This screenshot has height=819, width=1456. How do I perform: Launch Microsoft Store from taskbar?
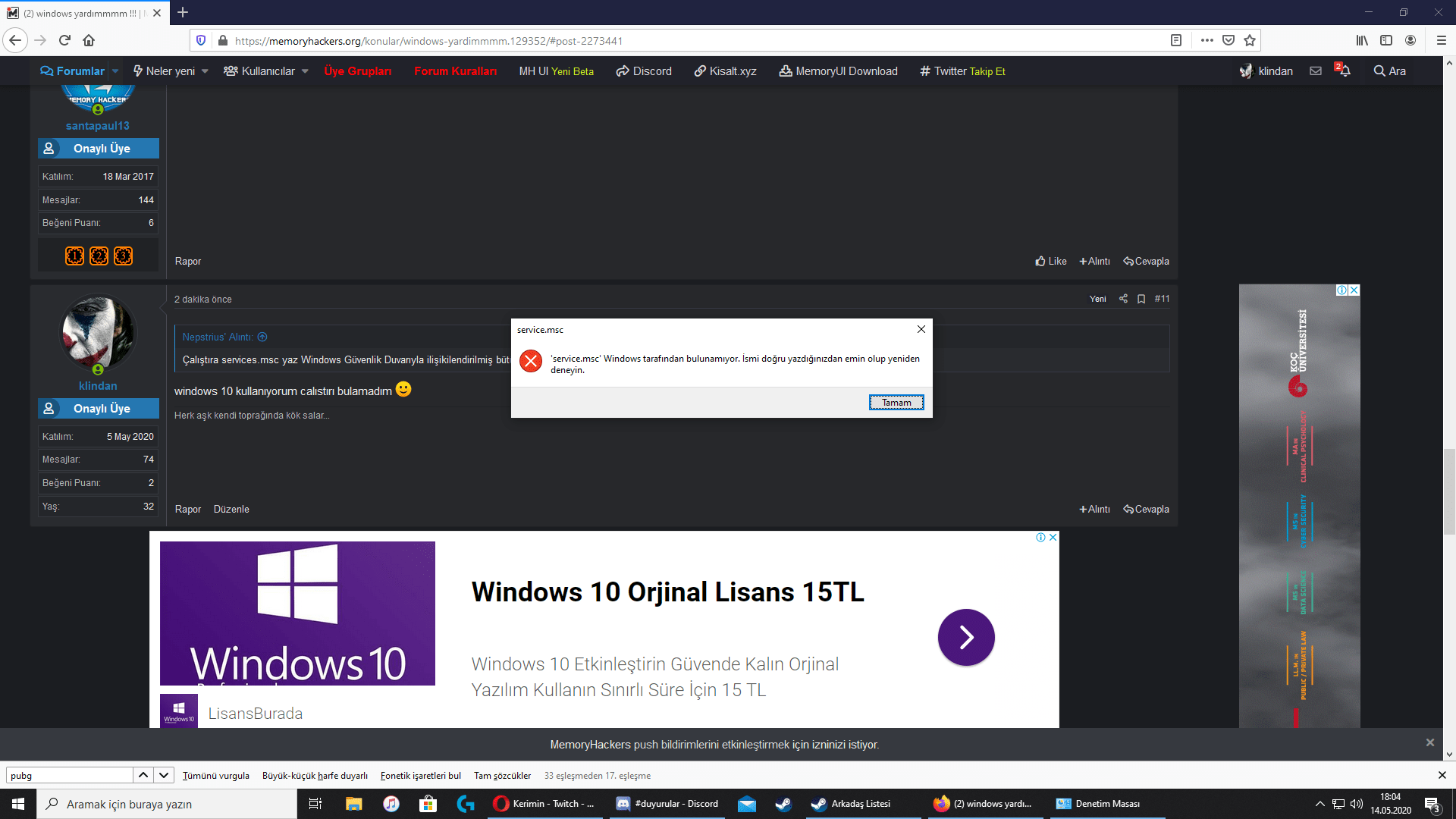pyautogui.click(x=428, y=804)
